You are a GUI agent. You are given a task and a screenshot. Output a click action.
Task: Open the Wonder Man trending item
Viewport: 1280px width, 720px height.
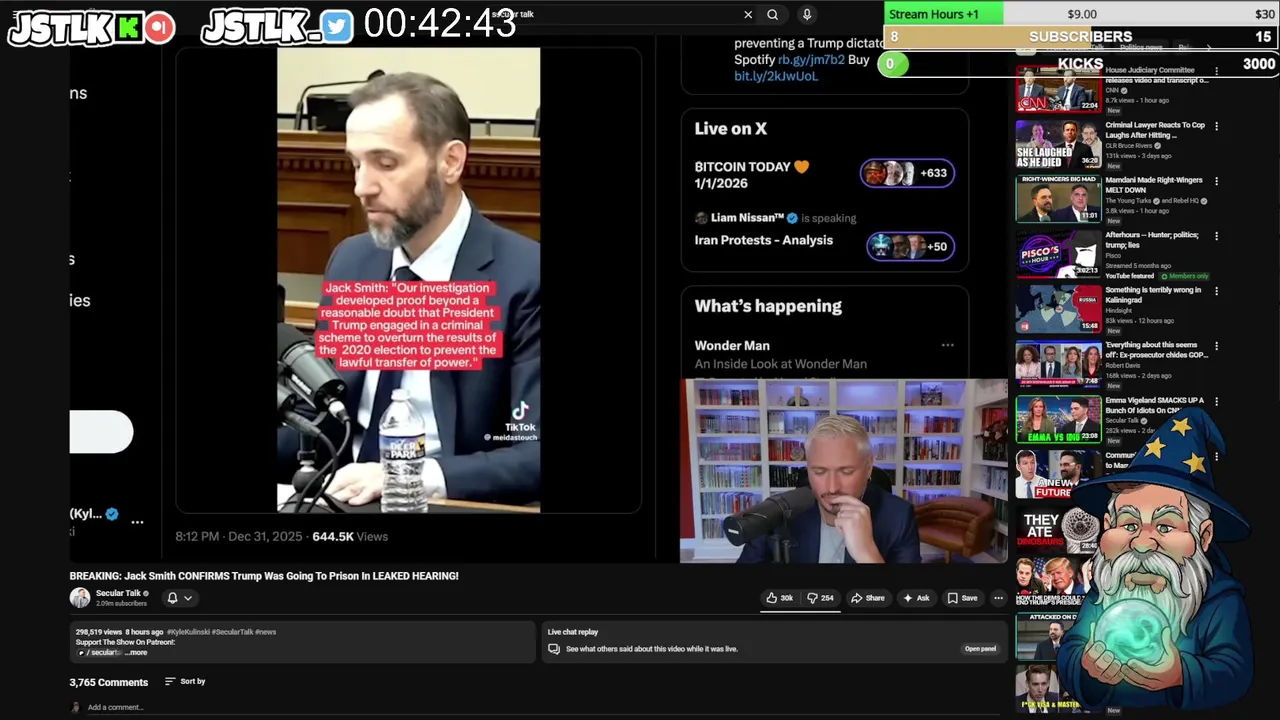(781, 354)
